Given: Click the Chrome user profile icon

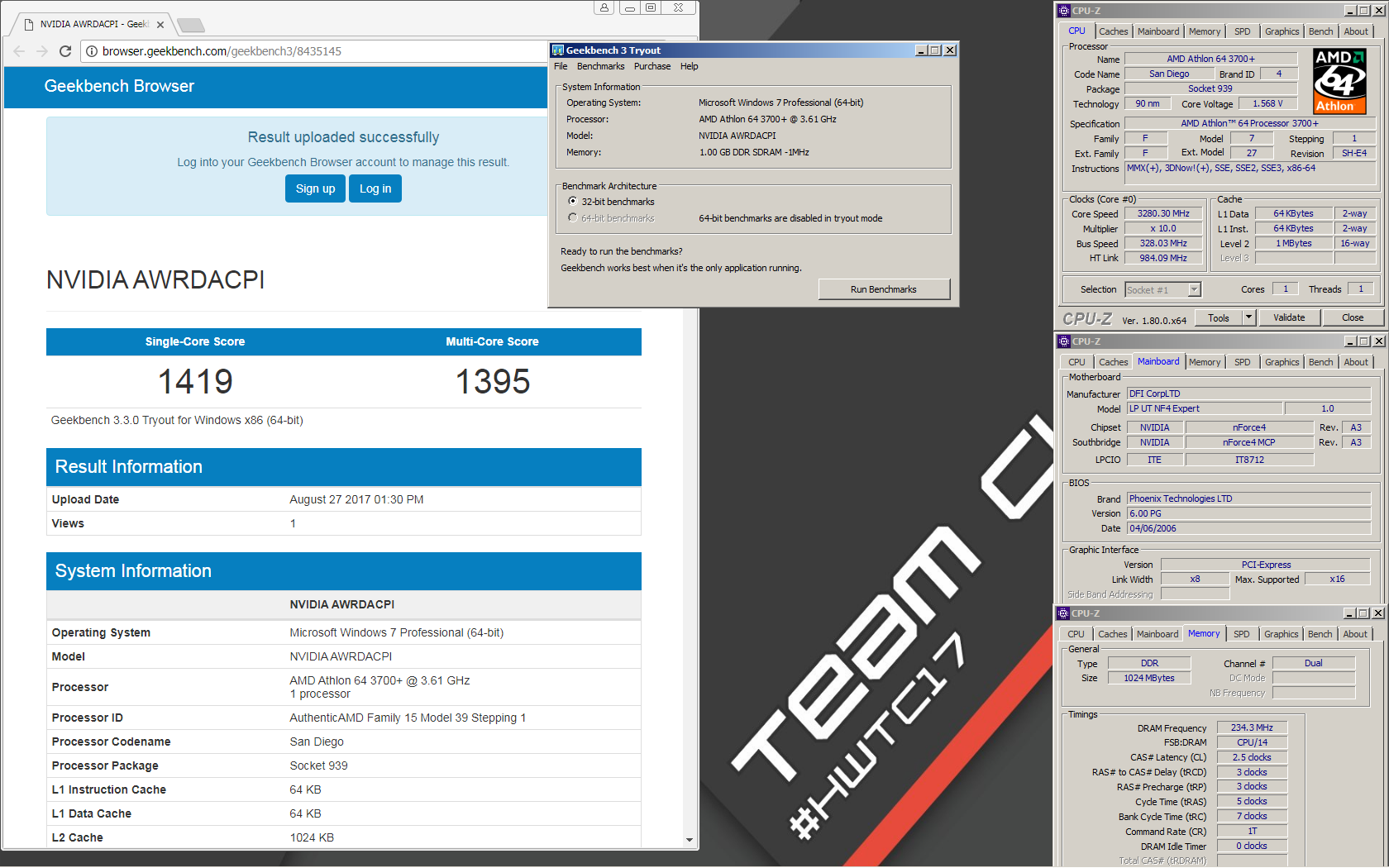Looking at the screenshot, I should point(604,7).
